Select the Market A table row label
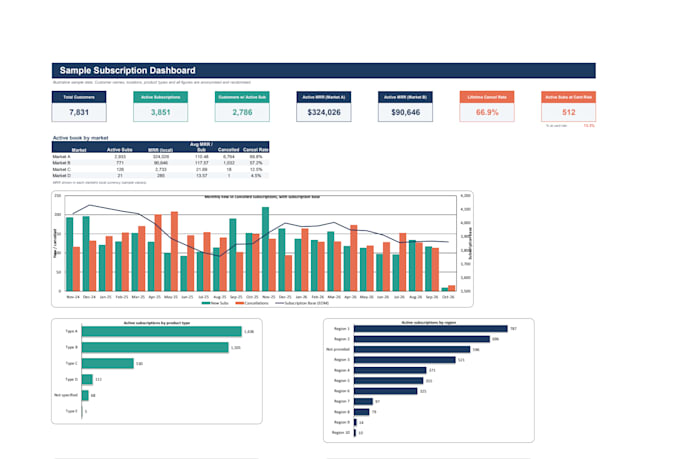Viewport: 680px width, 459px height. click(x=62, y=157)
